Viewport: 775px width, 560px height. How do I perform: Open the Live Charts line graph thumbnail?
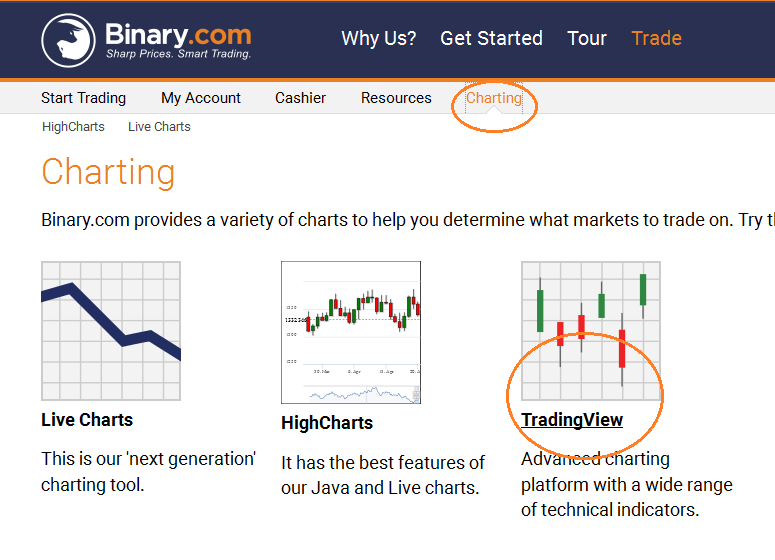[111, 331]
